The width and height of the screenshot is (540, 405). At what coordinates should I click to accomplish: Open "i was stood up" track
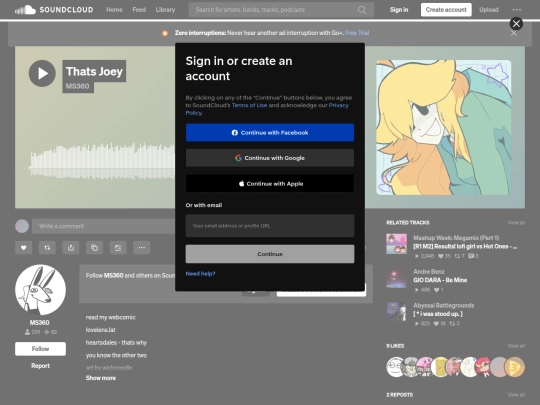click(438, 314)
